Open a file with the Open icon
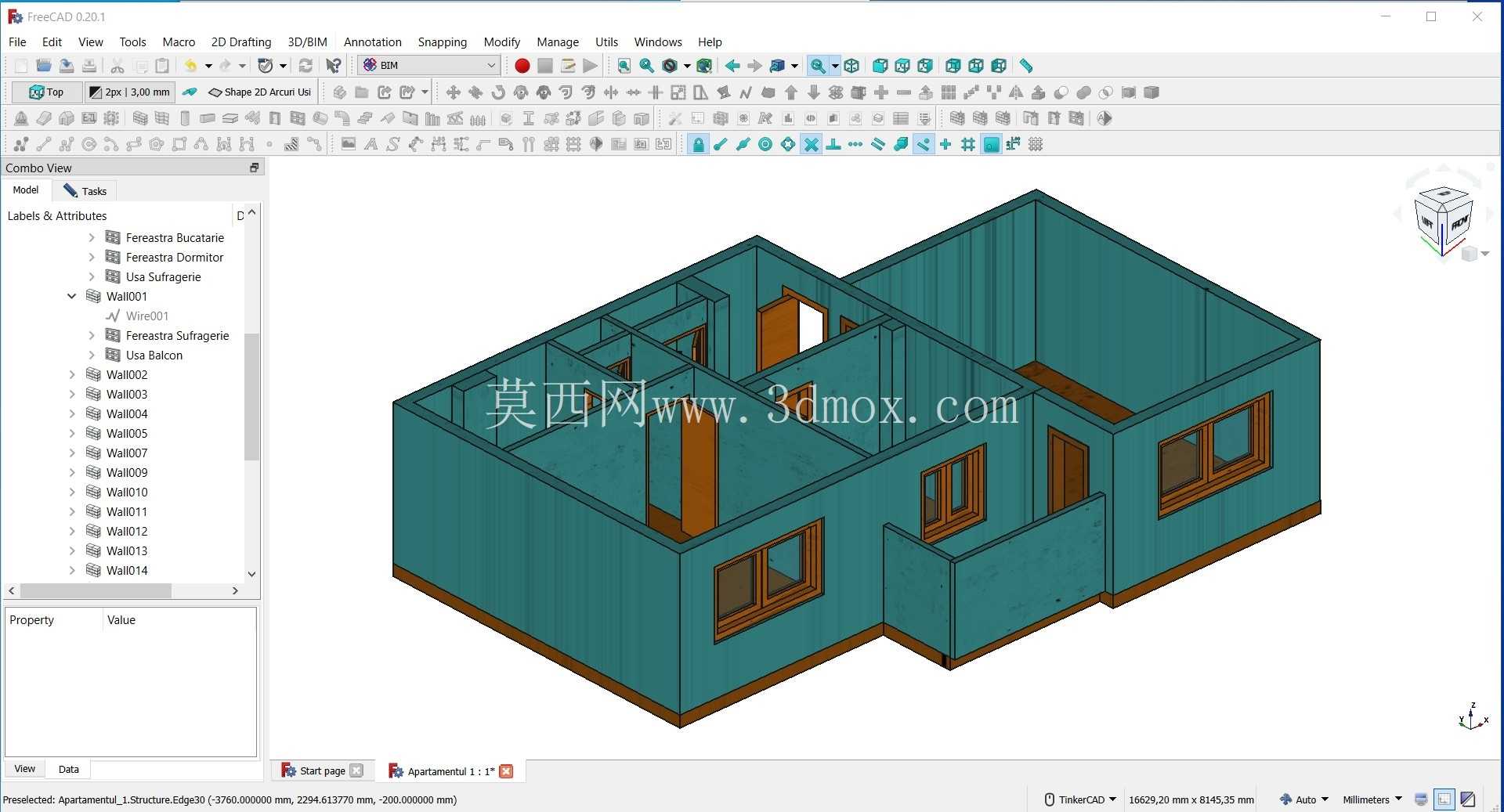 [44, 66]
